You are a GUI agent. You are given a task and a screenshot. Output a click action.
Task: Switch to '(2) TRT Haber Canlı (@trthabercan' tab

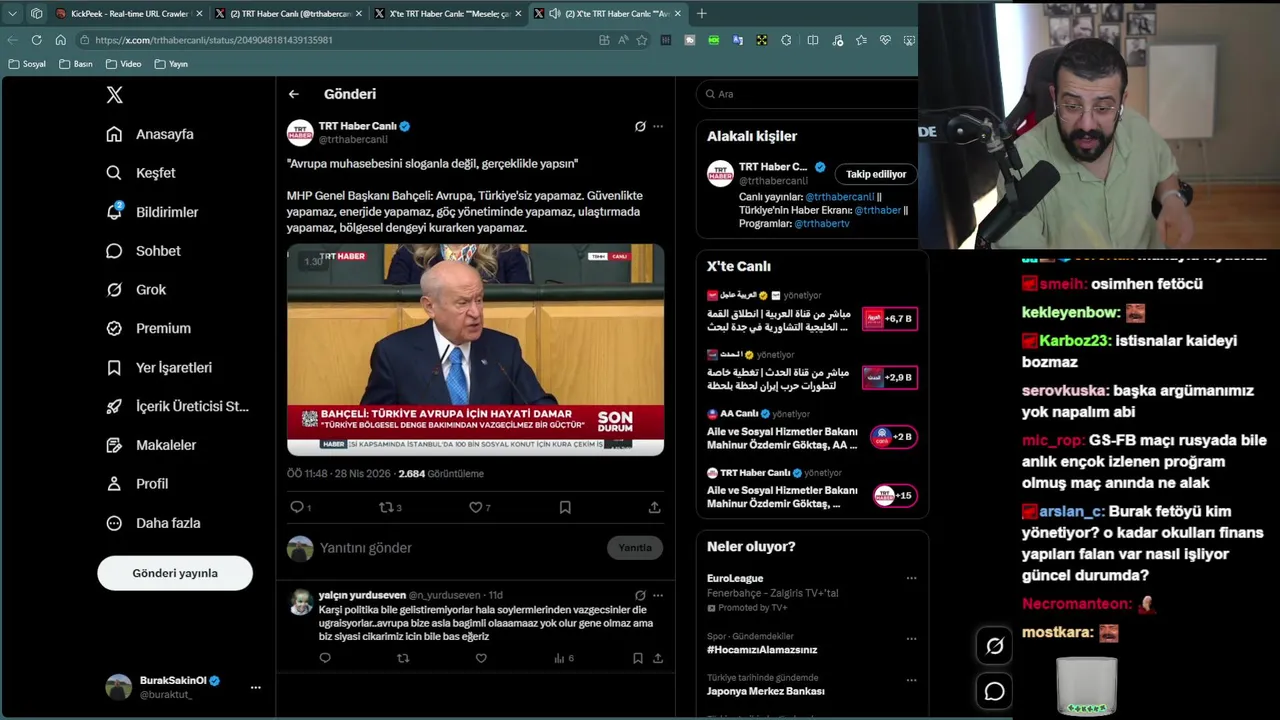(x=288, y=14)
